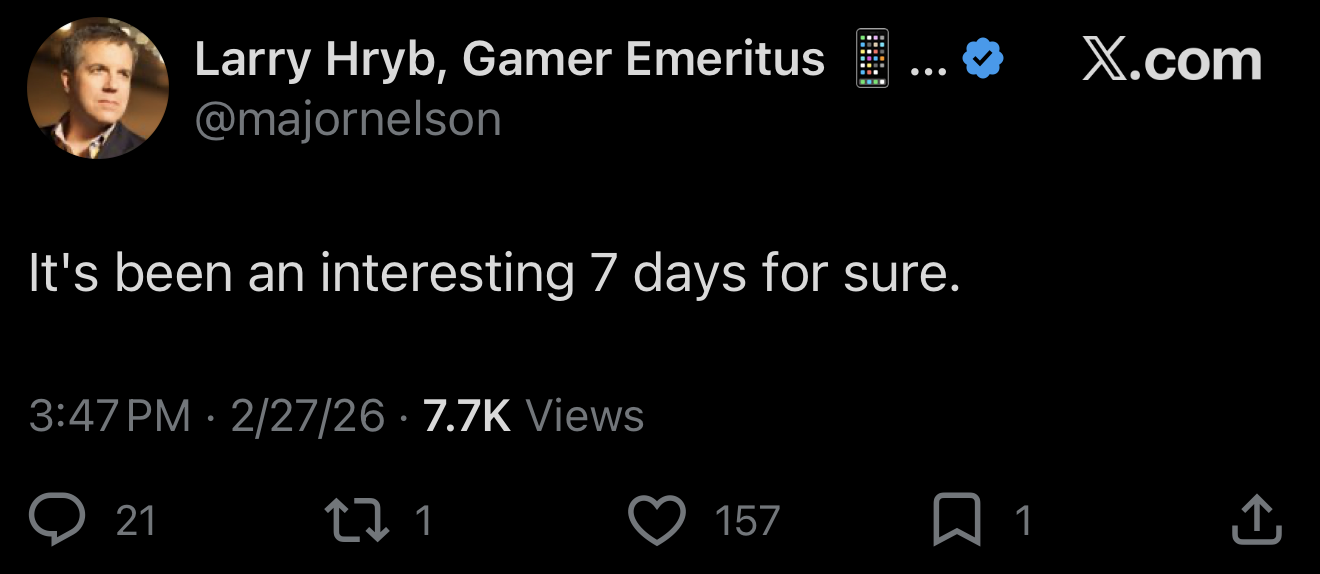Click the bookmark count 1
The height and width of the screenshot is (574, 1320).
(1022, 521)
